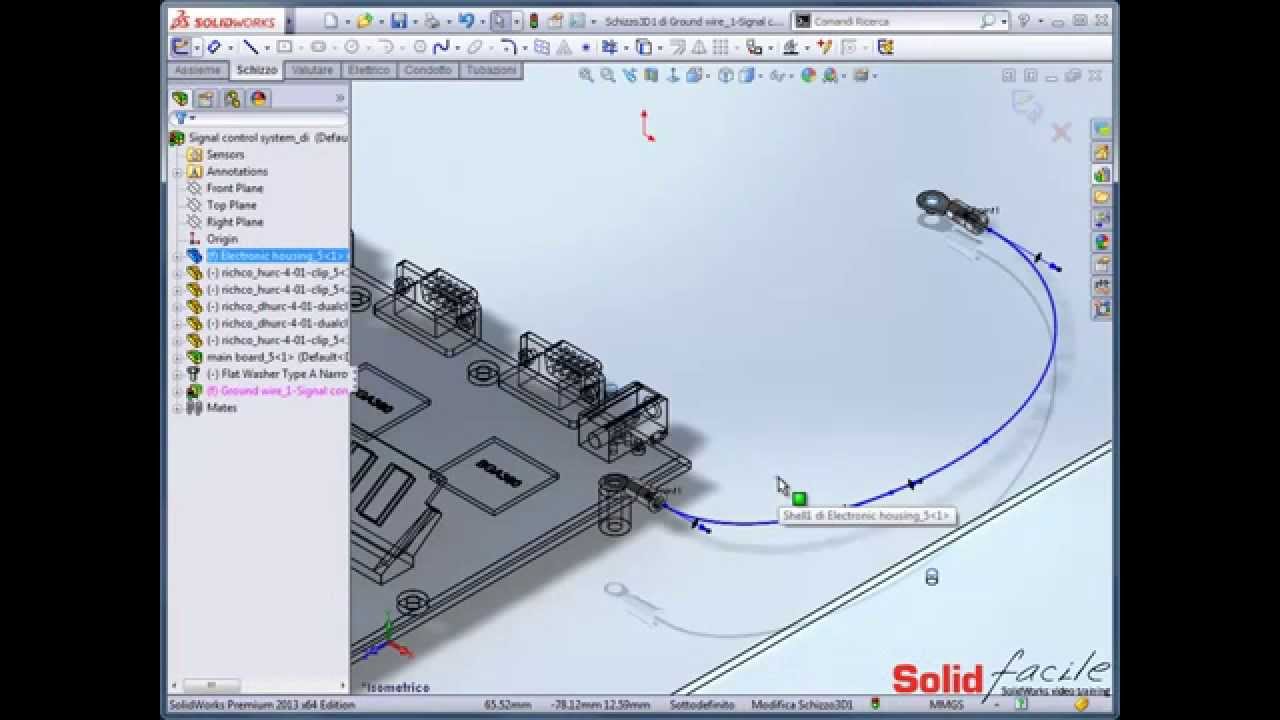Expand the main board_5 tree node
Image resolution: width=1280 pixels, height=720 pixels.
click(x=178, y=357)
